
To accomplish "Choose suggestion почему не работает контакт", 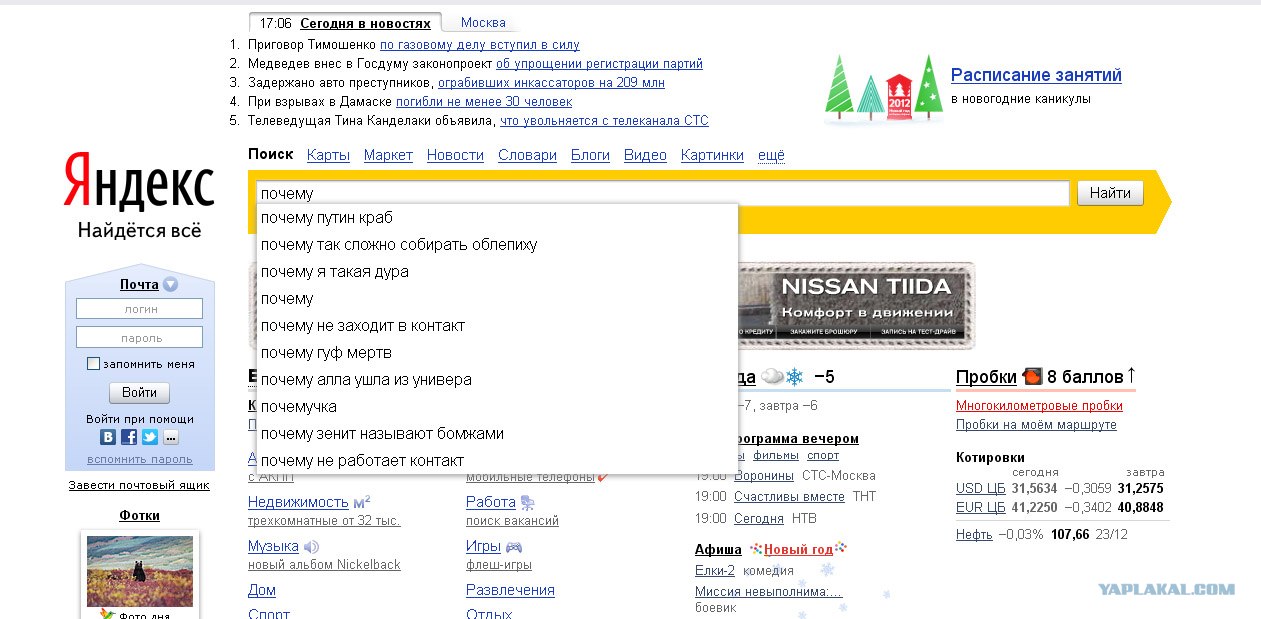I will 497,460.
